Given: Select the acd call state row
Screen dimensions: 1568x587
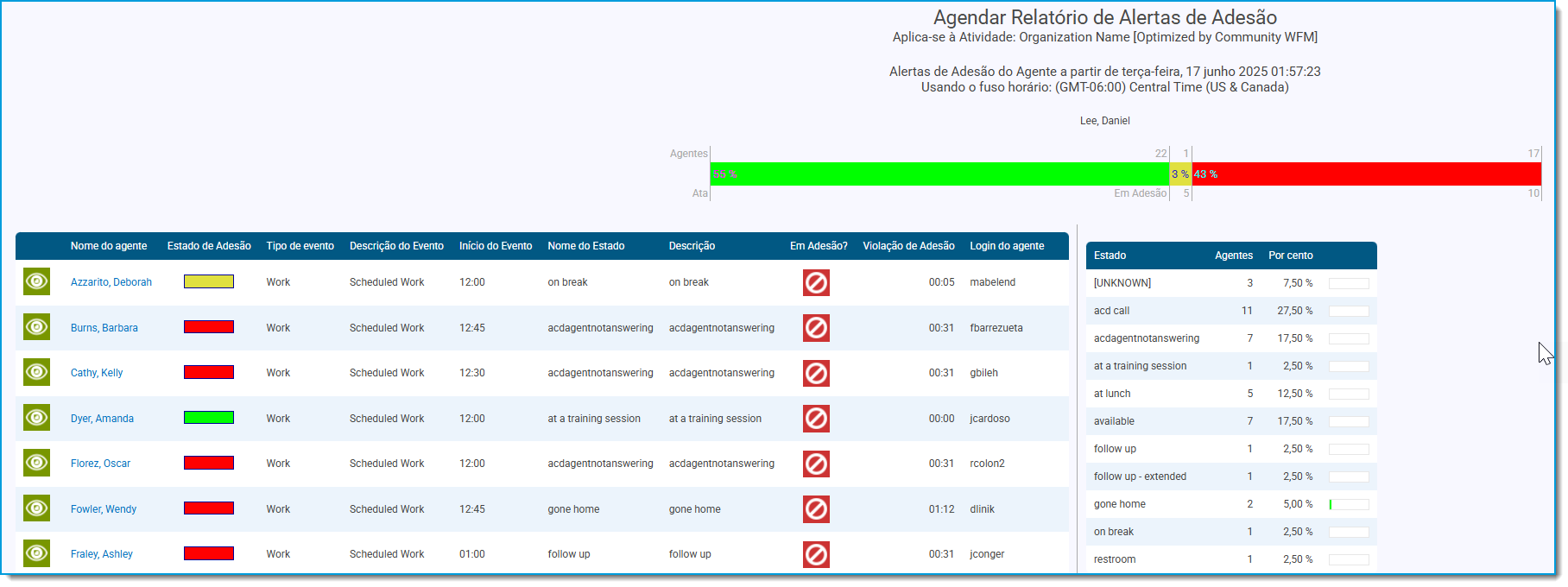Looking at the screenshot, I should click(x=1231, y=311).
